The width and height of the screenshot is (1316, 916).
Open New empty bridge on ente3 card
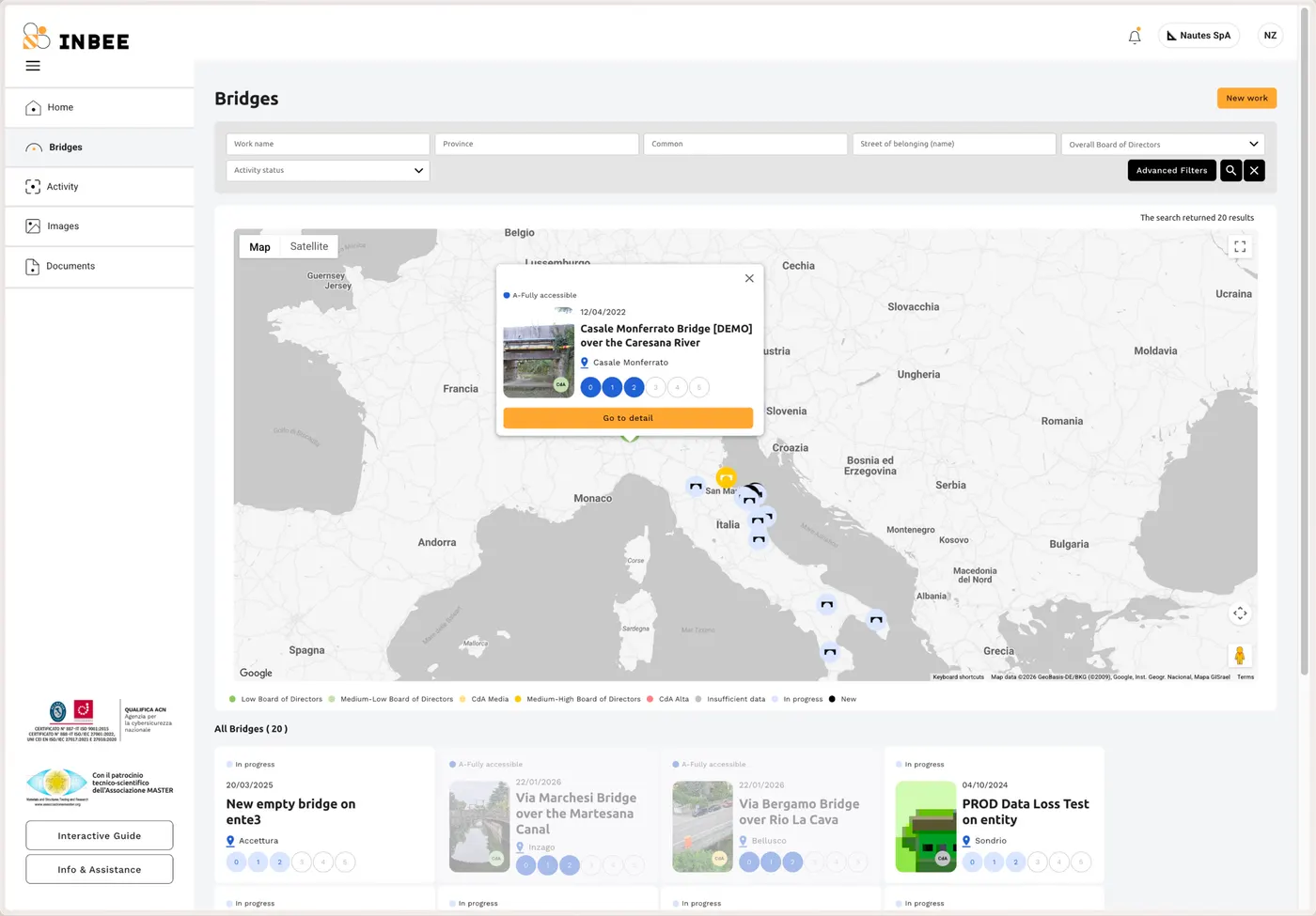point(324,815)
